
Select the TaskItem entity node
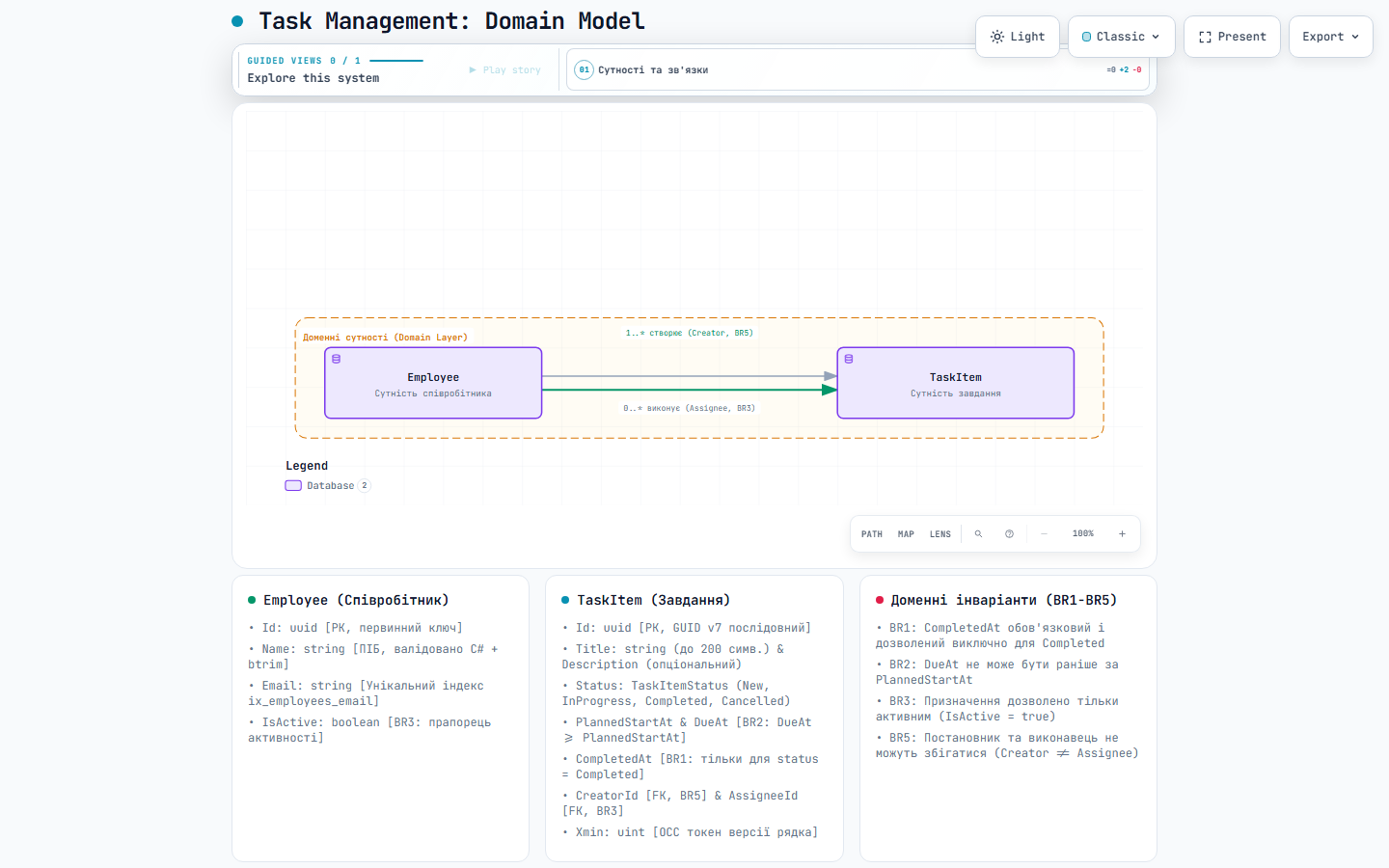click(955, 383)
